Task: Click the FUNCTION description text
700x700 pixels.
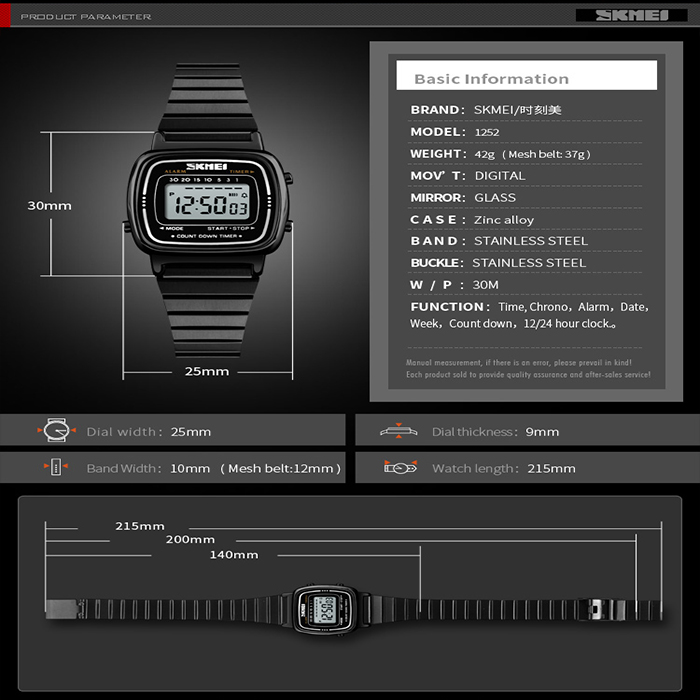Action: [x=529, y=315]
